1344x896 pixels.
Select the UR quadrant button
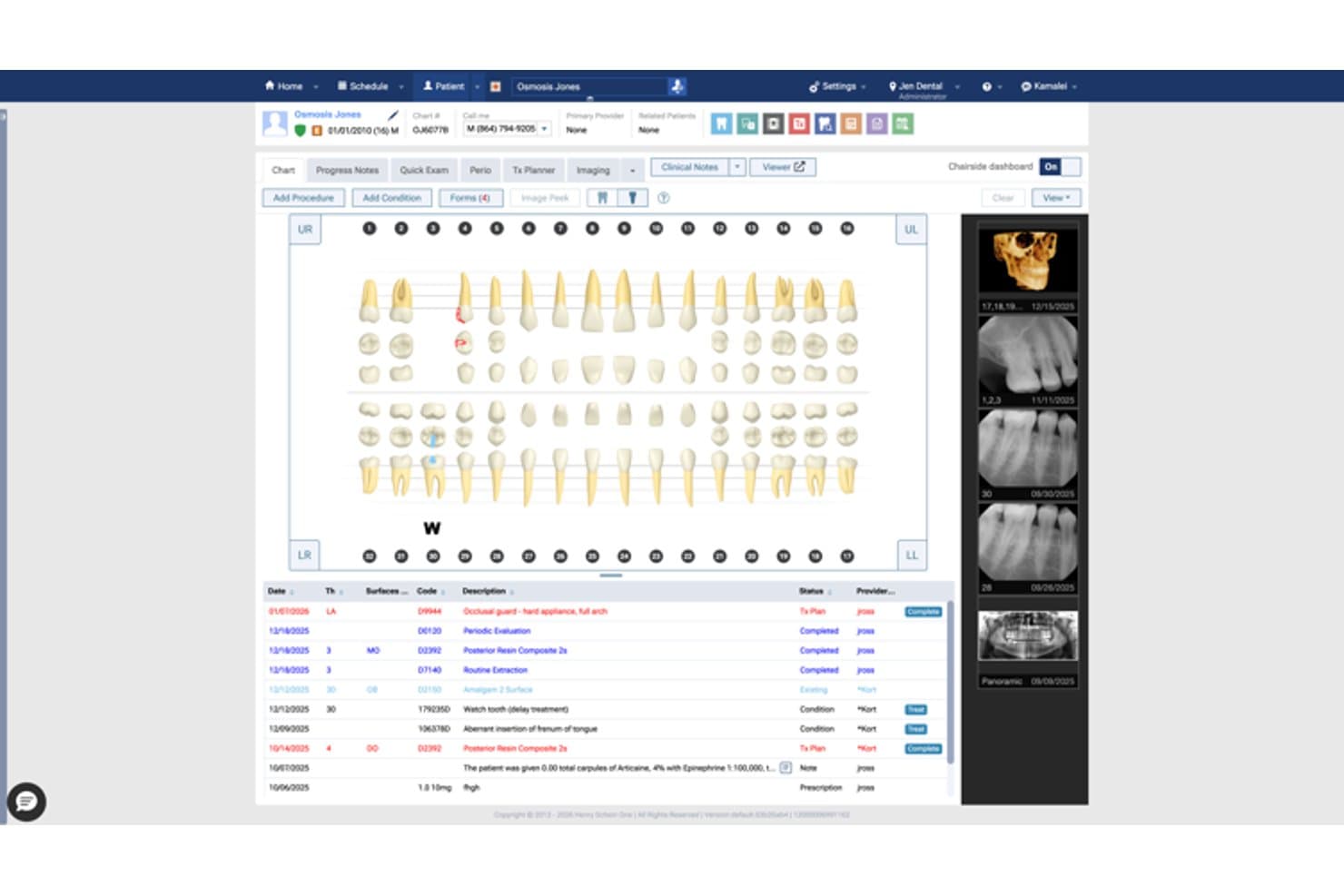pos(305,230)
